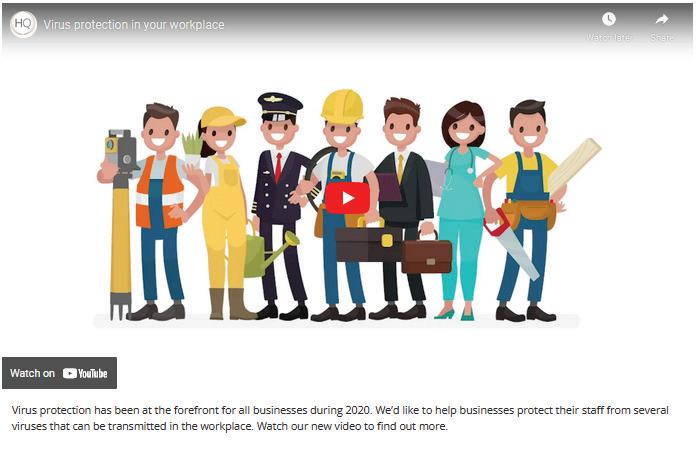Click the YouTube logo in Watch on button
The height and width of the screenshot is (450, 698).
click(x=85, y=373)
